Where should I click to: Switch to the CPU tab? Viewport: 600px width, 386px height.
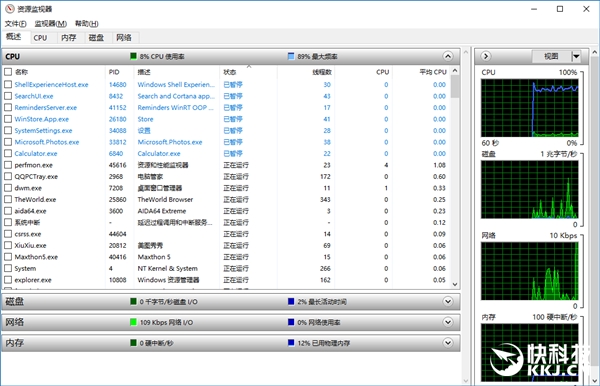tap(40, 37)
